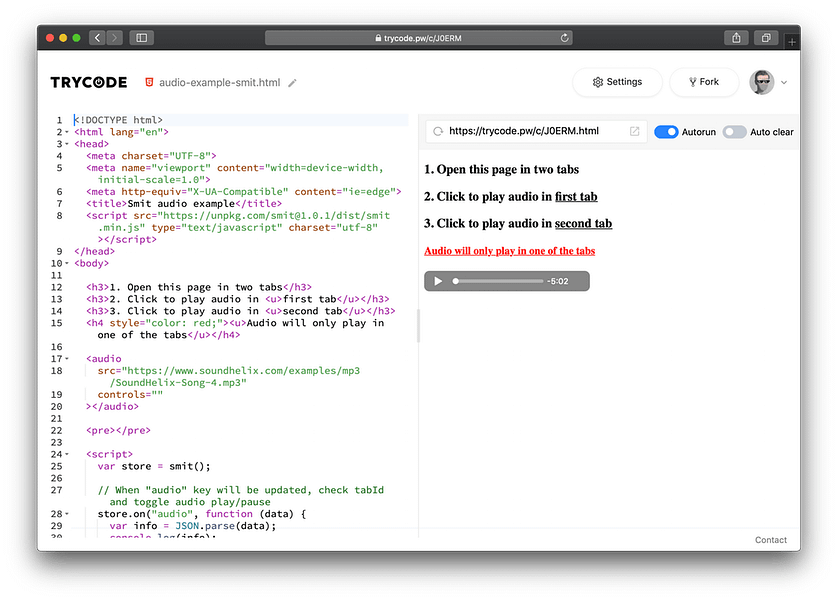
Task: Click the empty pre tag on line 22
Action: pos(118,431)
